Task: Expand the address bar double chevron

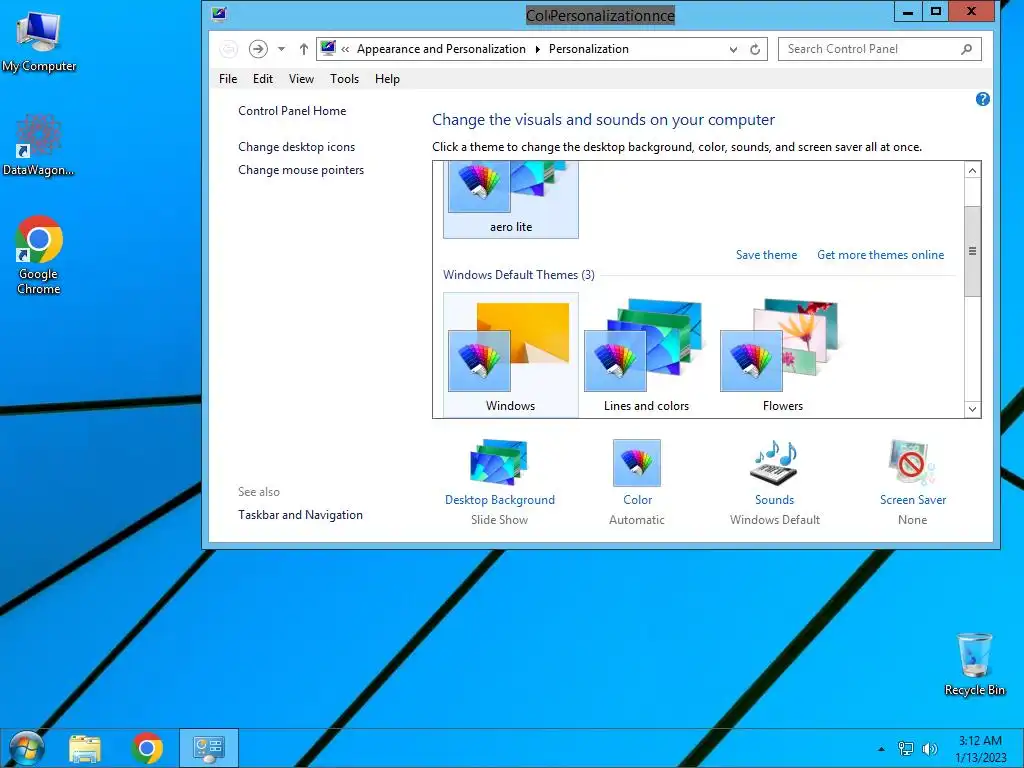Action: coord(345,49)
